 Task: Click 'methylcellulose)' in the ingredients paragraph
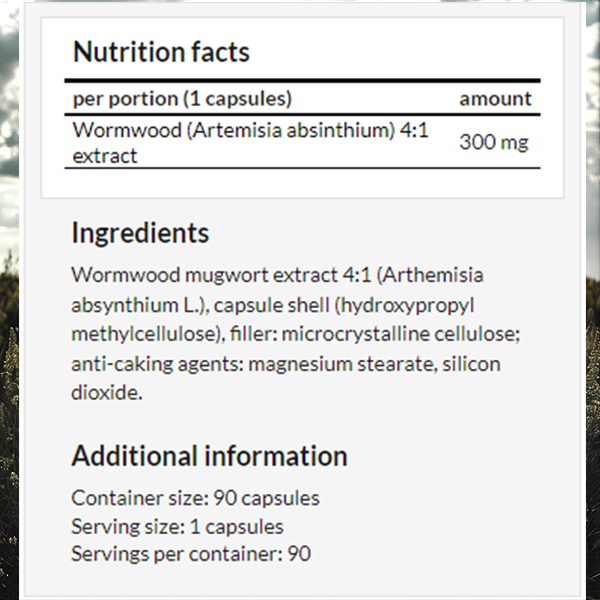148,334
